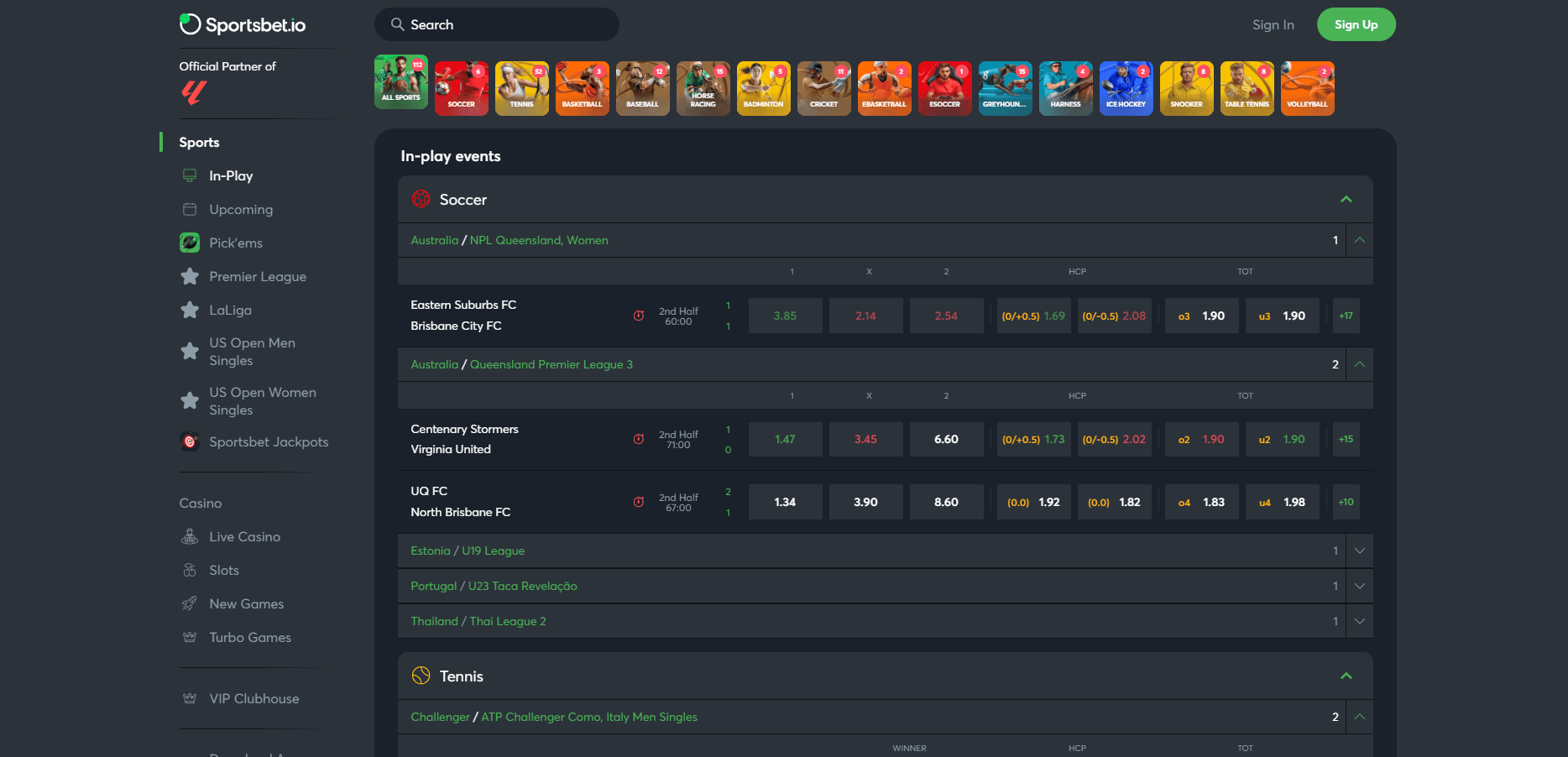Show +17 more markets for Eastern Suburbs match
This screenshot has height=757, width=1568.
pos(1346,316)
